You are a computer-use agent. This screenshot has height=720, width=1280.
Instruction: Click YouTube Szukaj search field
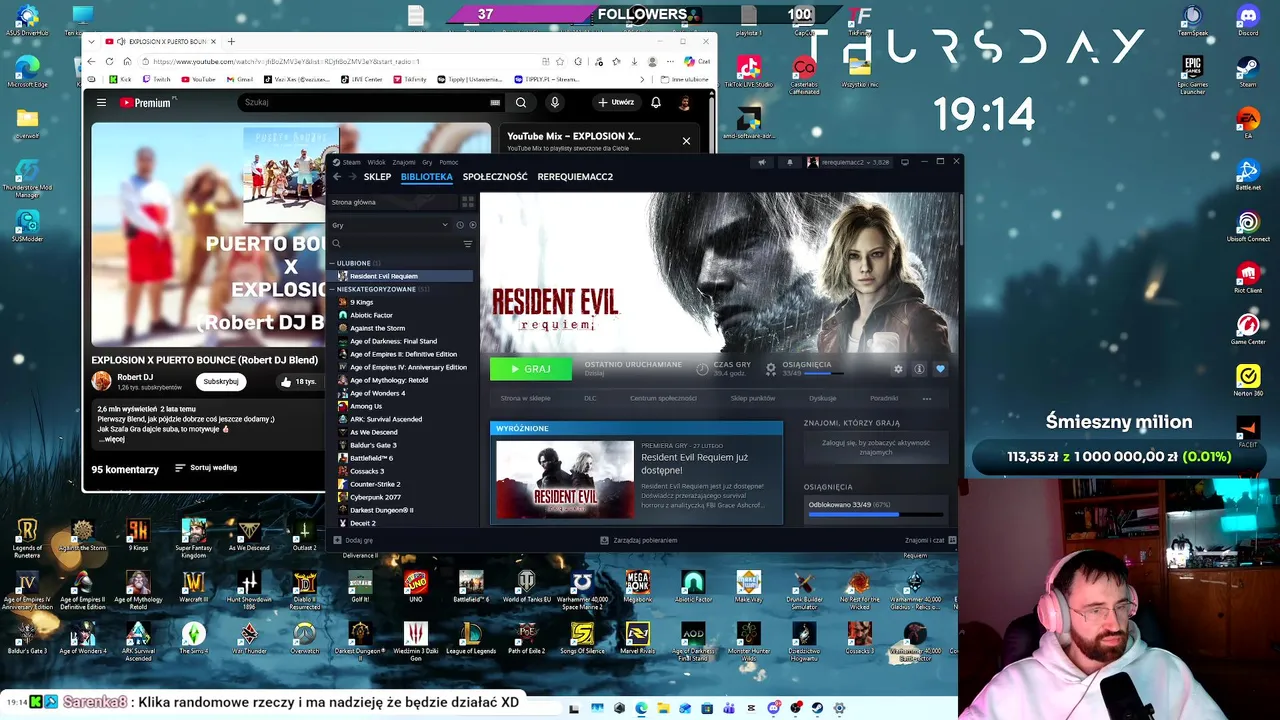370,102
